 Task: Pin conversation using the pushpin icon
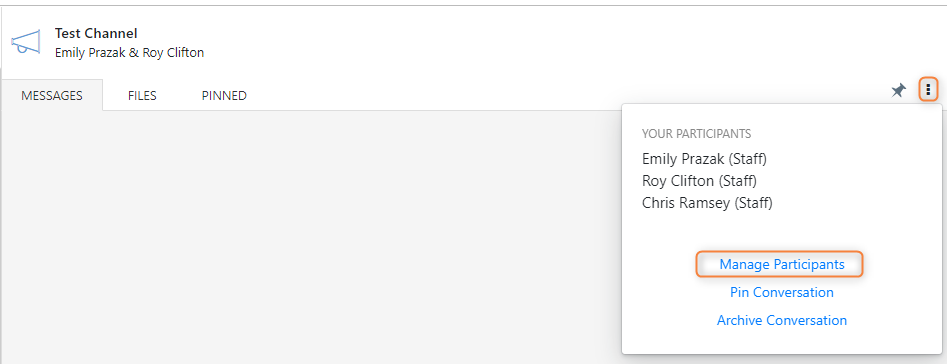coord(899,91)
